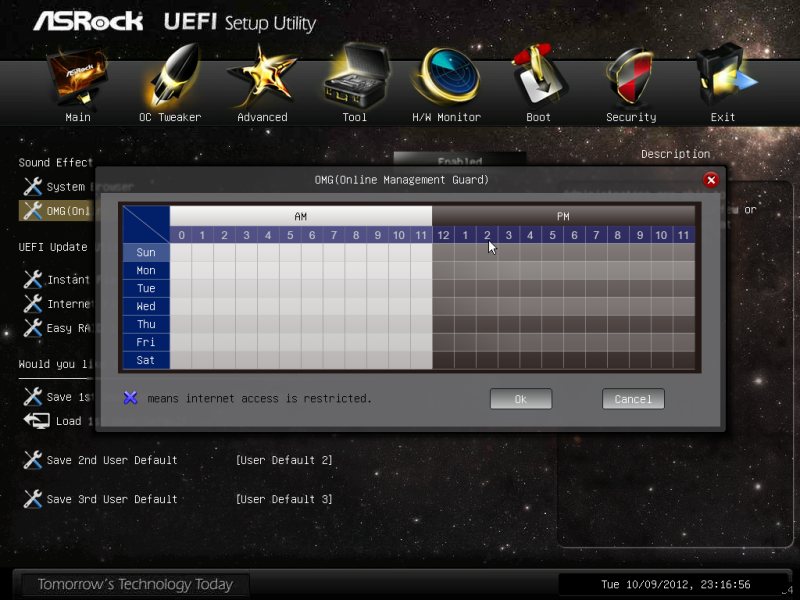Click Save 3rd User Default wrench icon
This screenshot has width=800, height=600.
tap(33, 498)
